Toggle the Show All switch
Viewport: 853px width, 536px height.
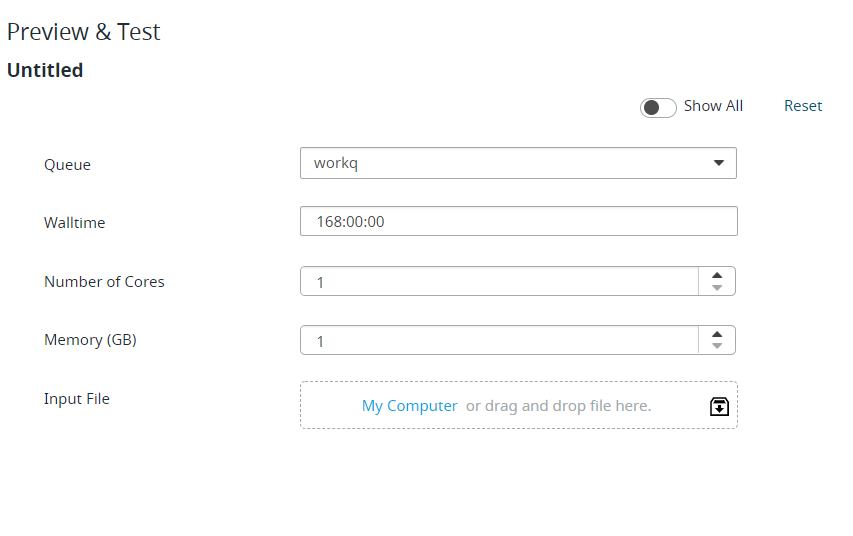click(658, 107)
